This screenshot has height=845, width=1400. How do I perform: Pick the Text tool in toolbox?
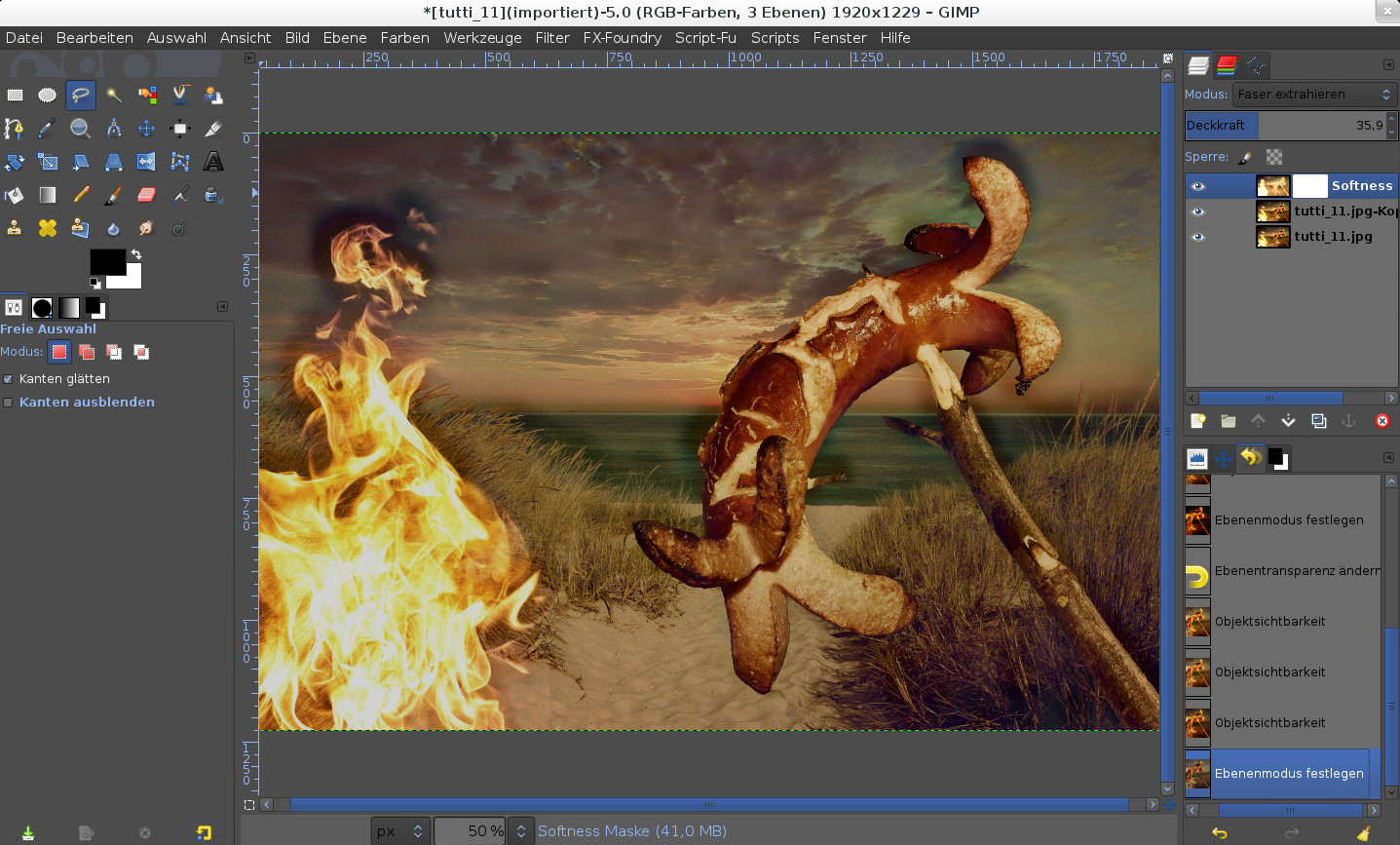pos(213,161)
